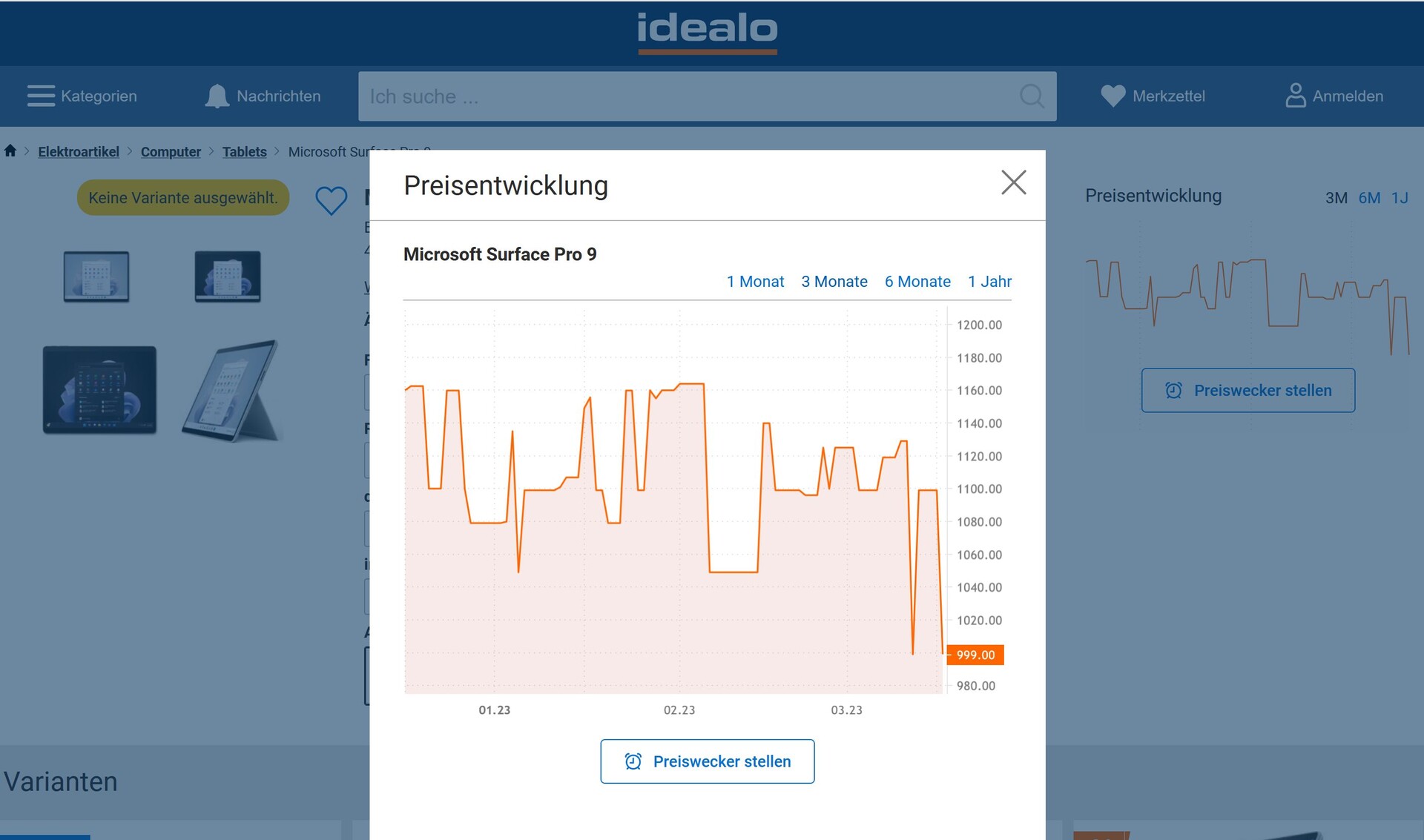Add product to wishlist with heart outline
The image size is (1424, 840).
click(x=331, y=199)
